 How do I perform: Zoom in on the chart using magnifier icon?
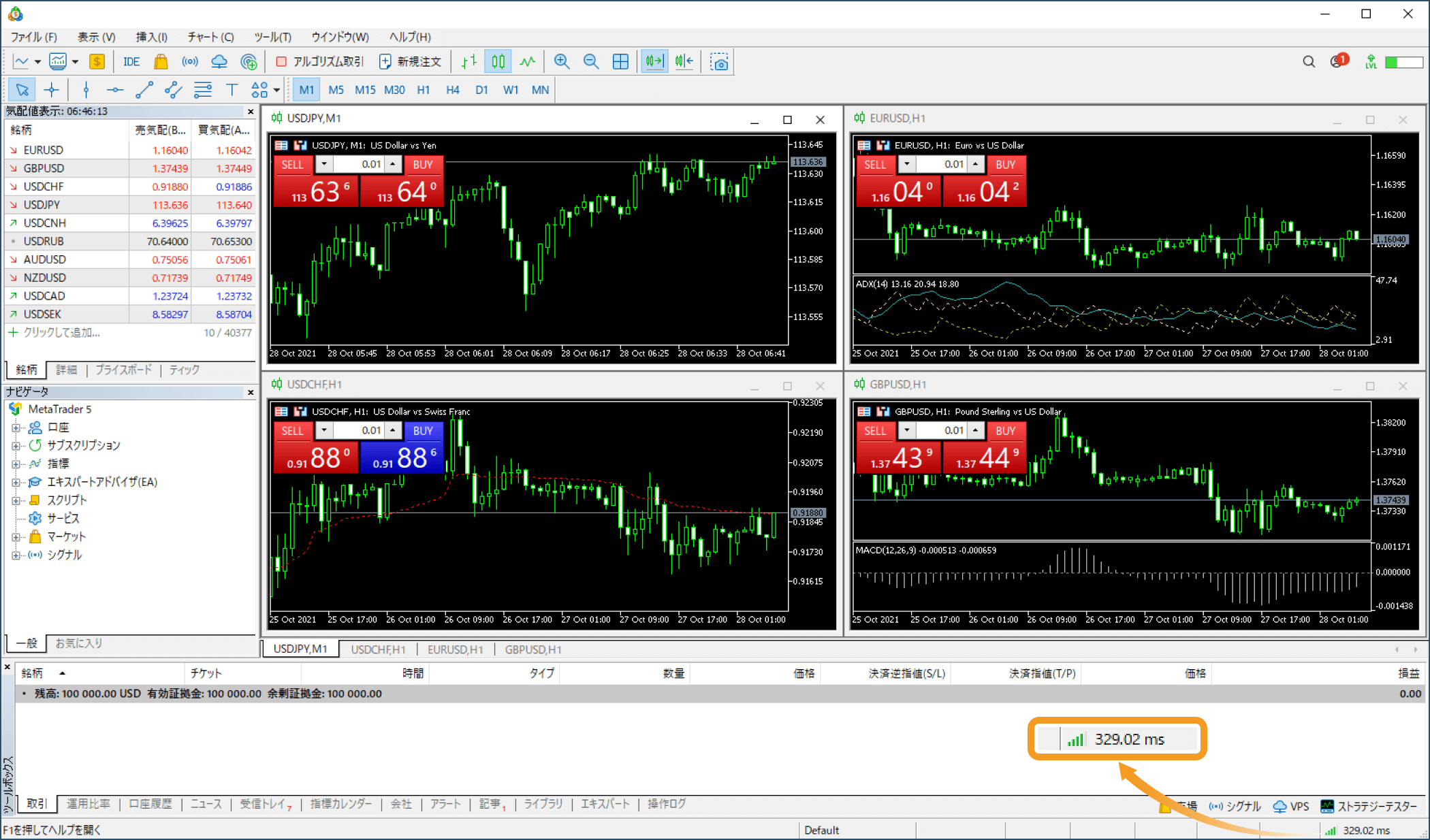(x=561, y=61)
